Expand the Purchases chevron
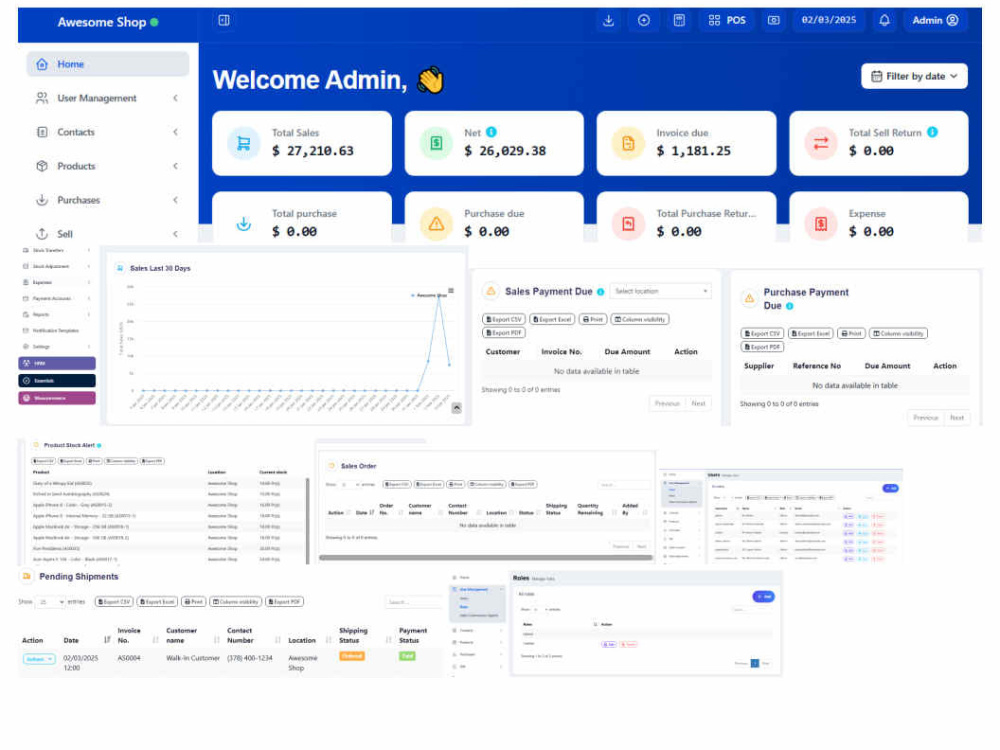The image size is (1000, 750). coord(175,200)
